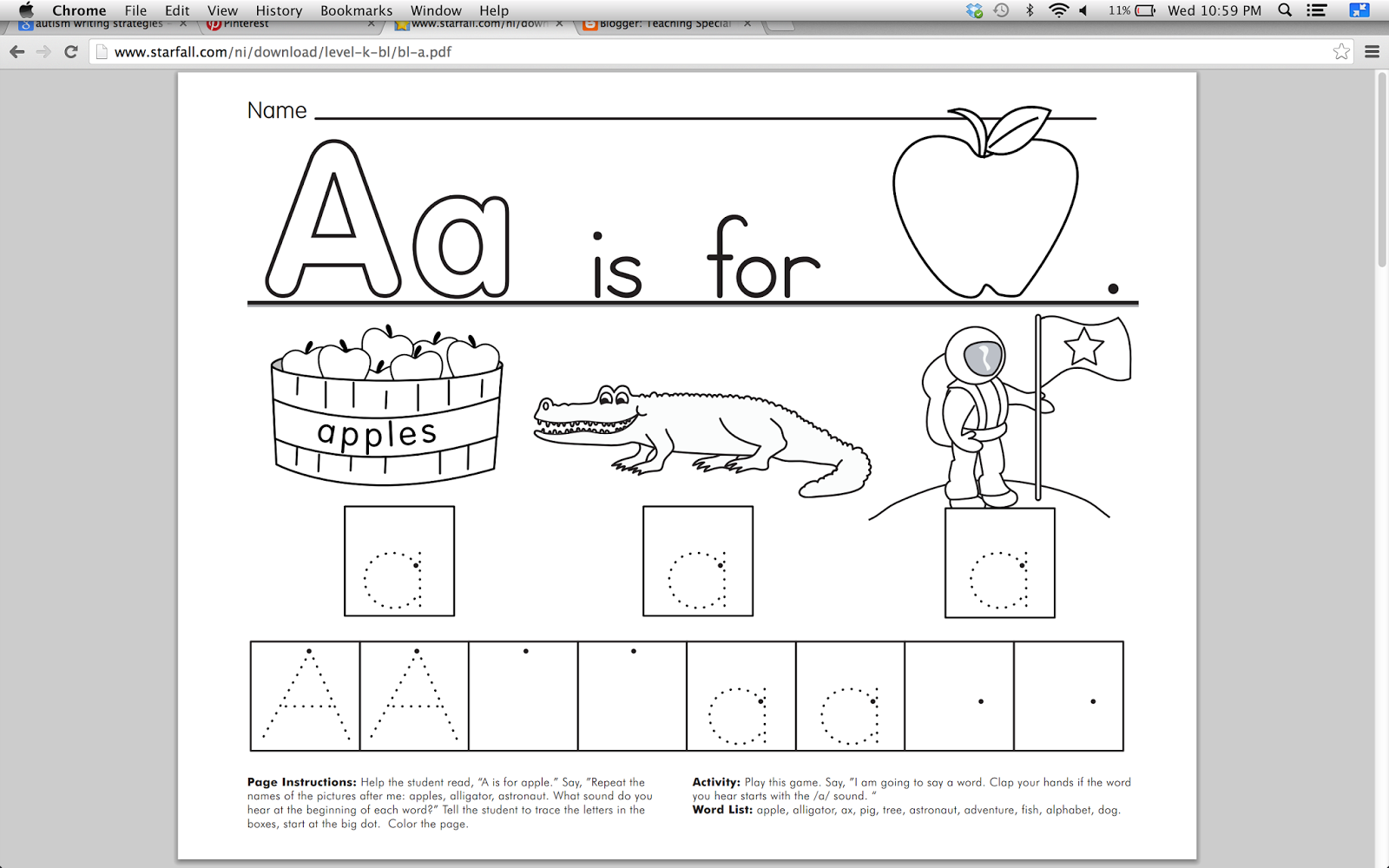This screenshot has width=1389, height=868.
Task: Click the vertical page scrollbar thumb
Action: [1381, 169]
